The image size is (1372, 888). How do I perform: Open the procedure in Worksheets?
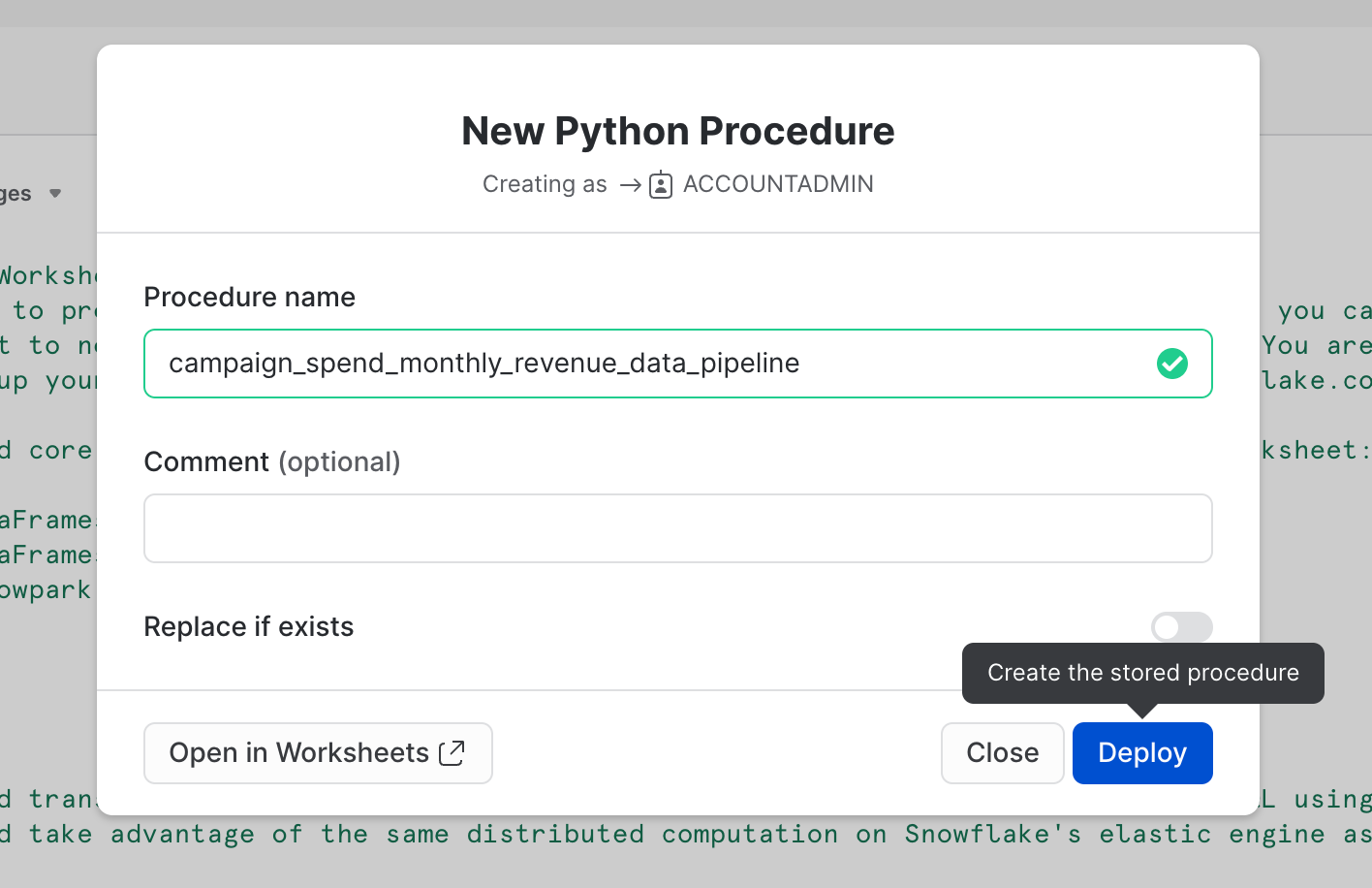pos(318,752)
